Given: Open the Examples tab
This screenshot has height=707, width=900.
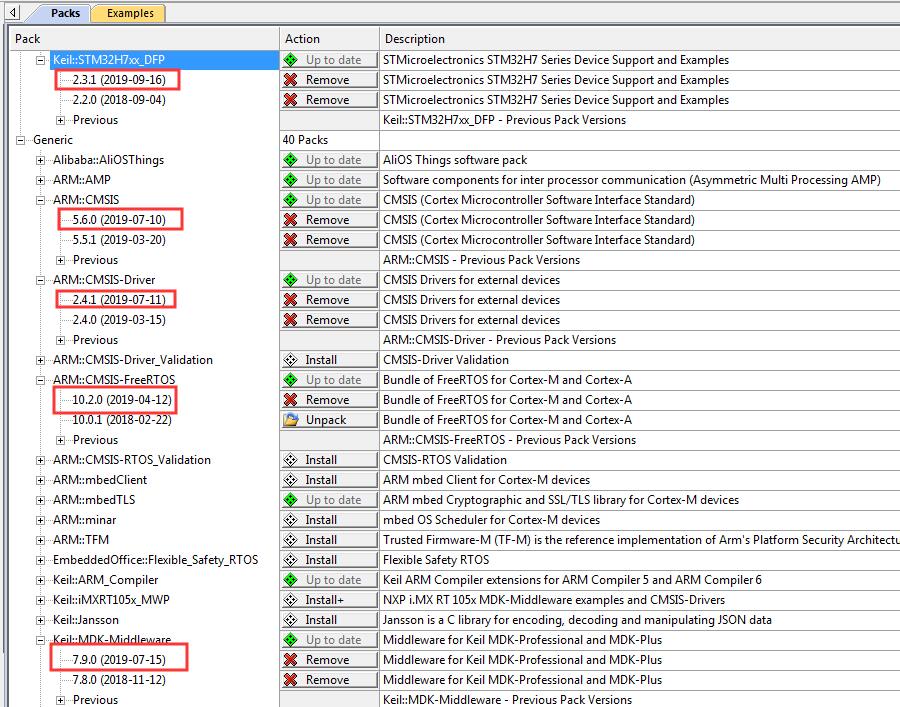Looking at the screenshot, I should pyautogui.click(x=130, y=13).
